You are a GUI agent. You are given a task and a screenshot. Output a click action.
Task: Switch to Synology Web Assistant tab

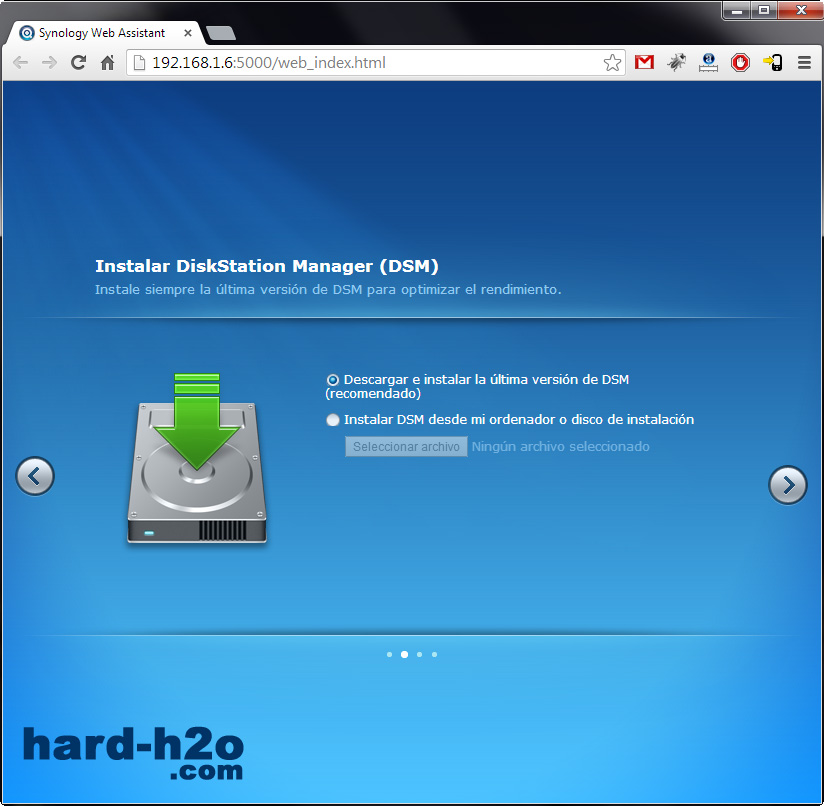click(102, 33)
